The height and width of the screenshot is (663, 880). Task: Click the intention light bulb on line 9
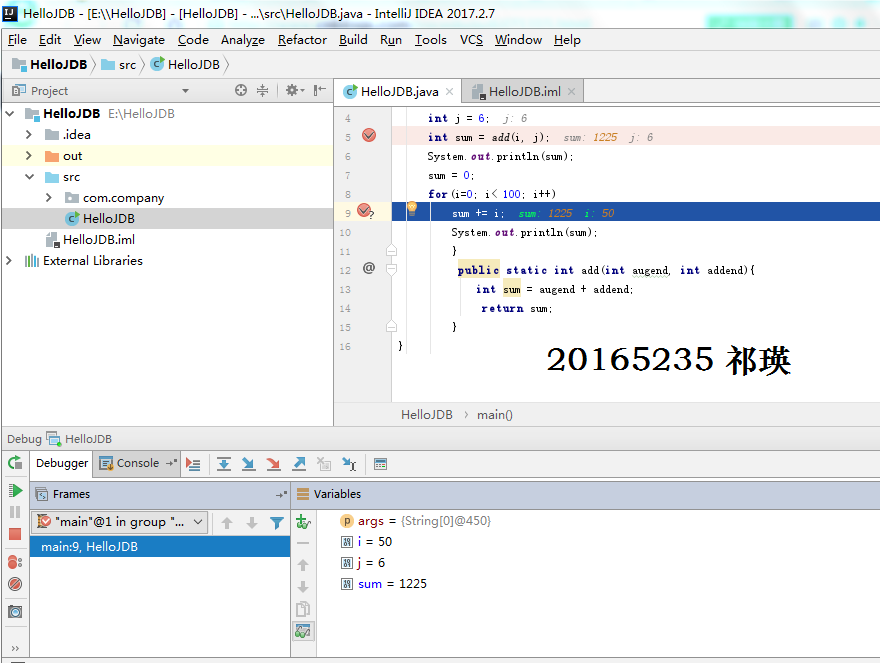[x=412, y=208]
